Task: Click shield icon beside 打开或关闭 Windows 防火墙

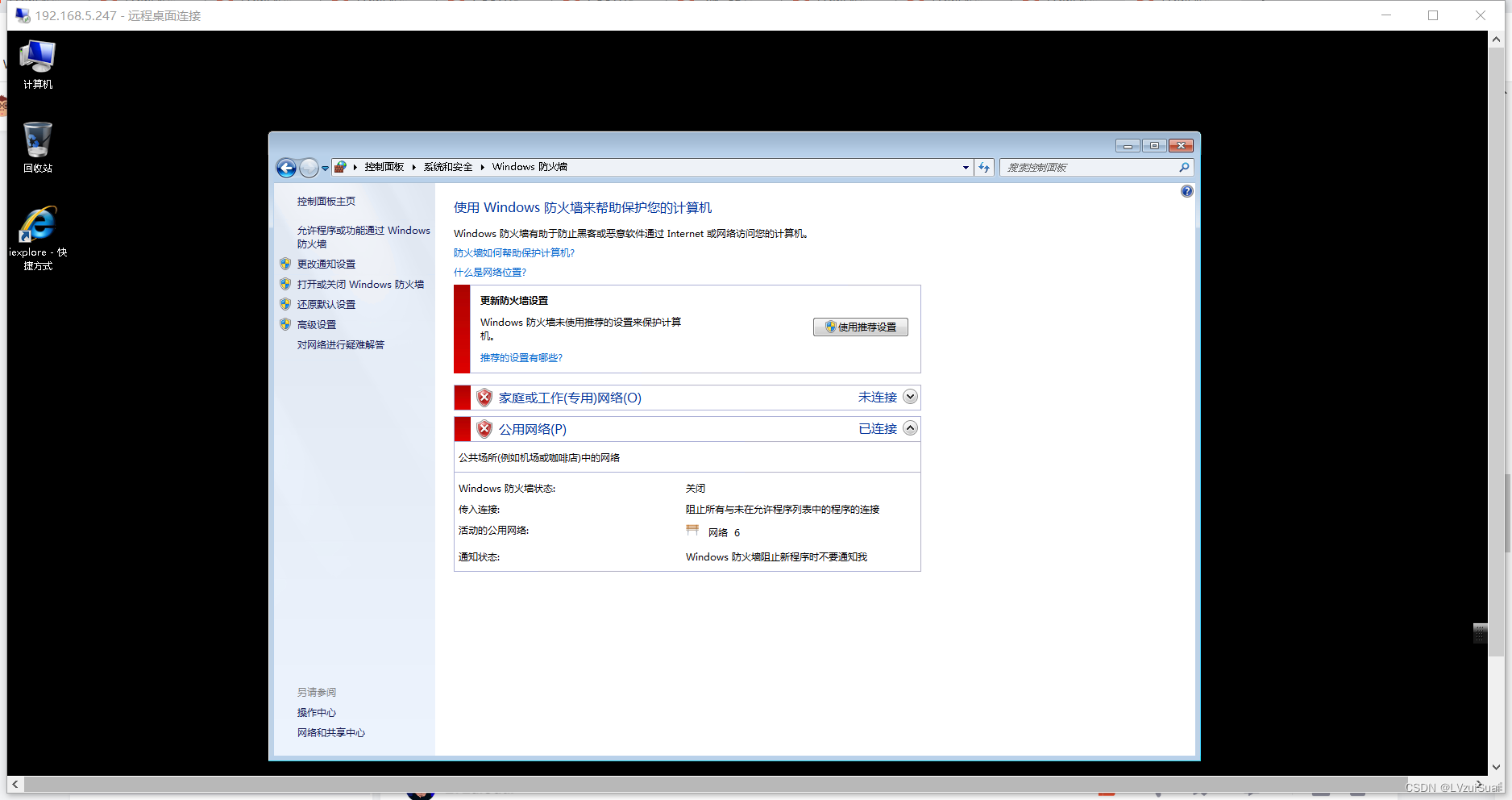Action: click(x=285, y=284)
